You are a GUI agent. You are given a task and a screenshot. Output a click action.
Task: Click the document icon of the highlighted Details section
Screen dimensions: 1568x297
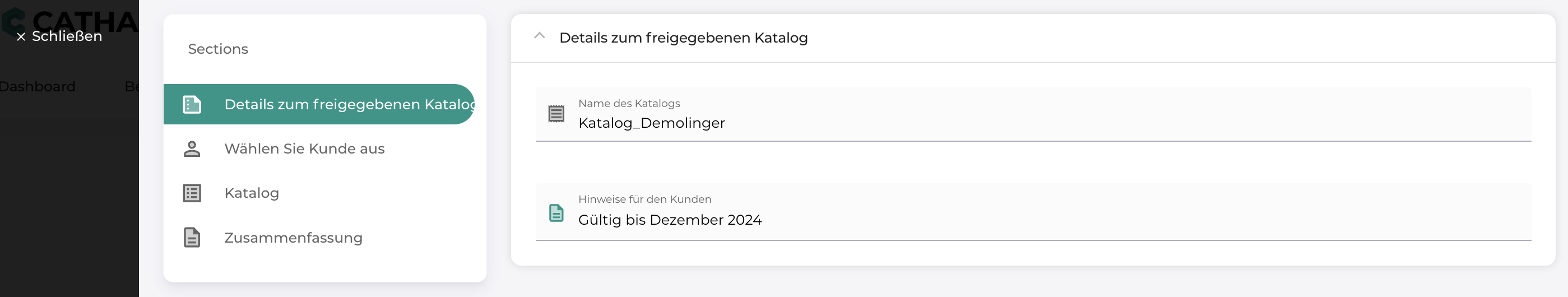tap(192, 105)
